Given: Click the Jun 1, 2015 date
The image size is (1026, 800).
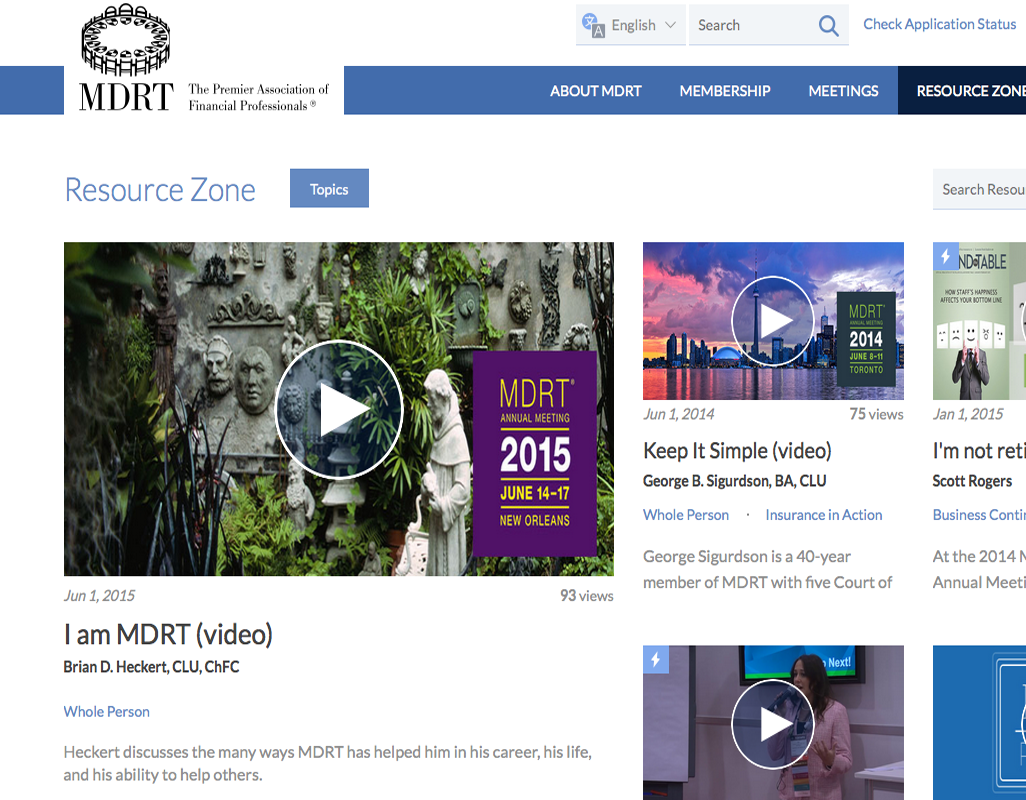Looking at the screenshot, I should [99, 596].
